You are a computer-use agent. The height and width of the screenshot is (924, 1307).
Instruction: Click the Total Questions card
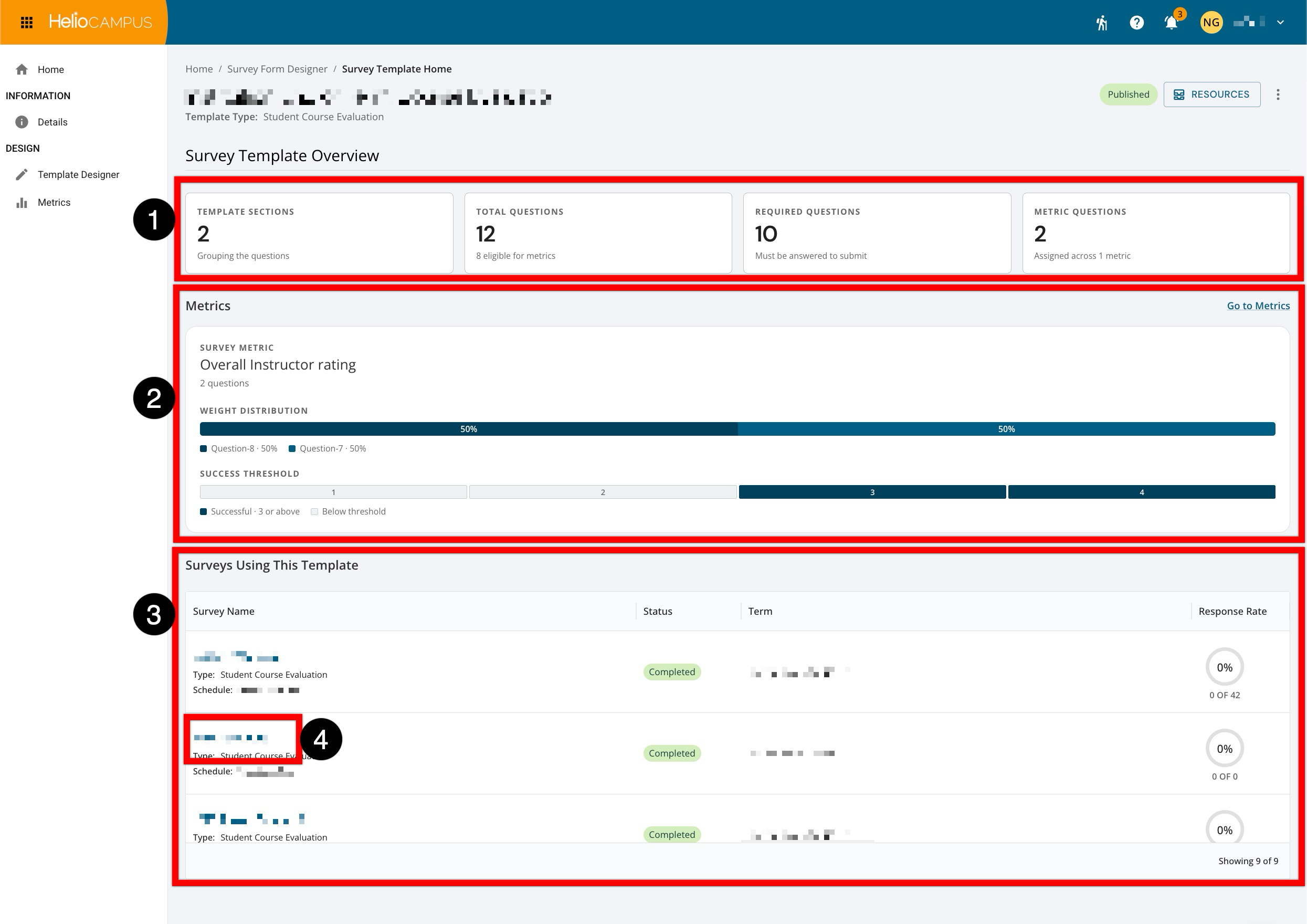(x=598, y=233)
